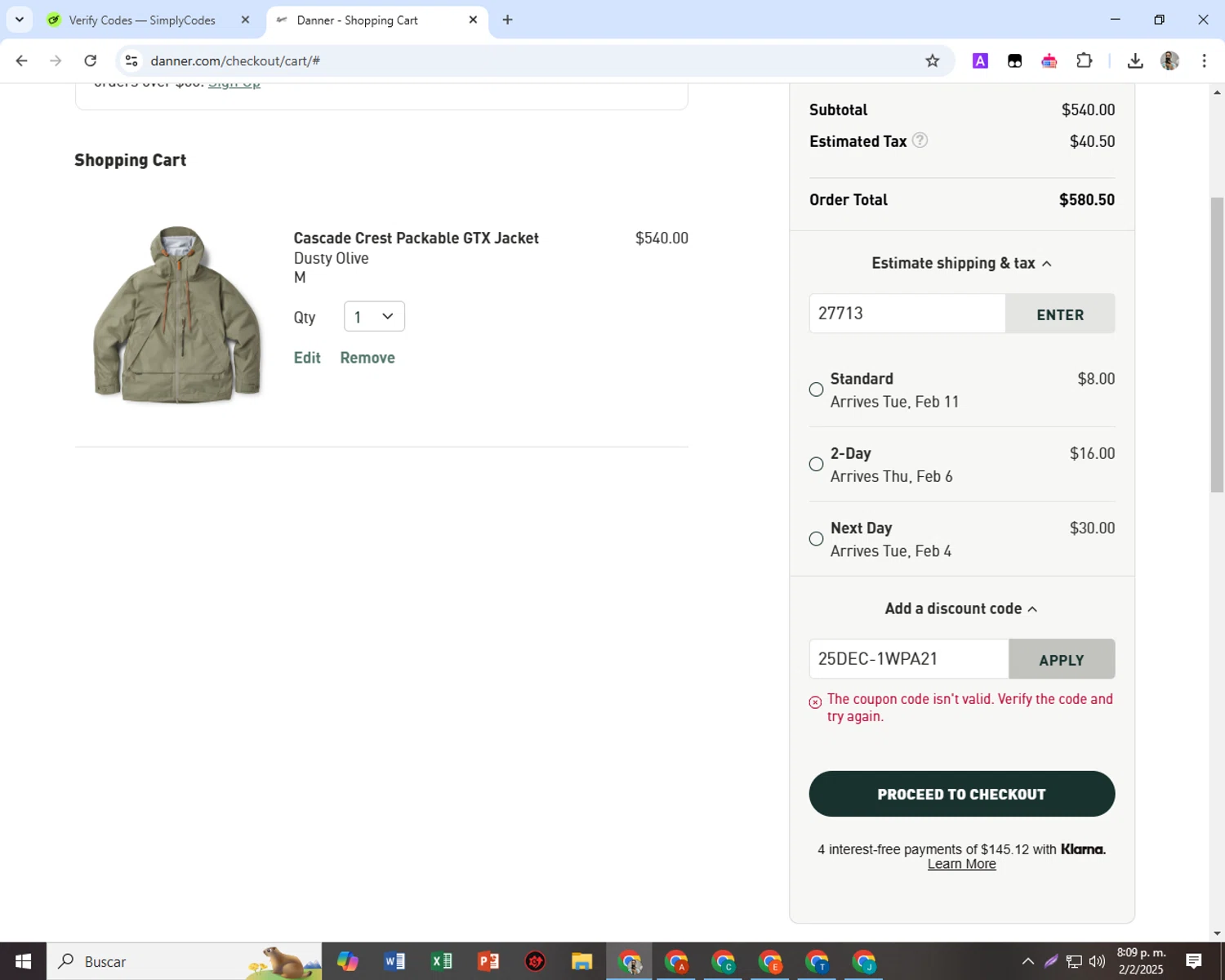The height and width of the screenshot is (980, 1225).
Task: Open volume control in system tray
Action: pyautogui.click(x=1097, y=961)
